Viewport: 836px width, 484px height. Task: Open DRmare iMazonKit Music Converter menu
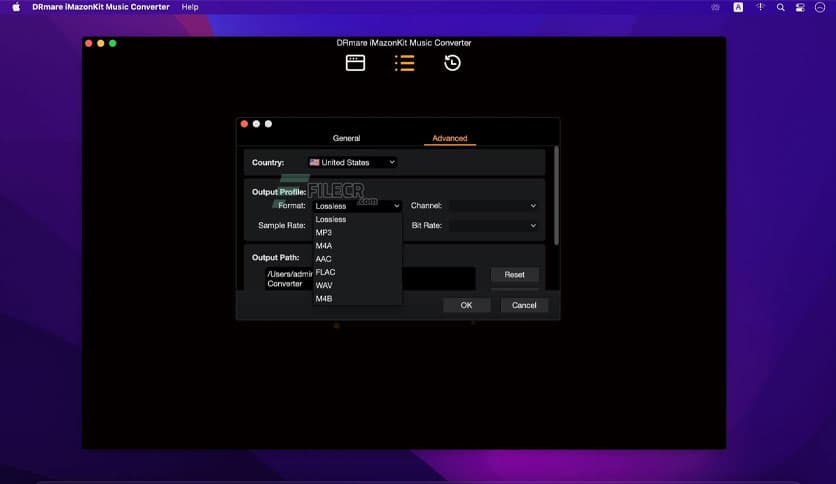pyautogui.click(x=101, y=7)
